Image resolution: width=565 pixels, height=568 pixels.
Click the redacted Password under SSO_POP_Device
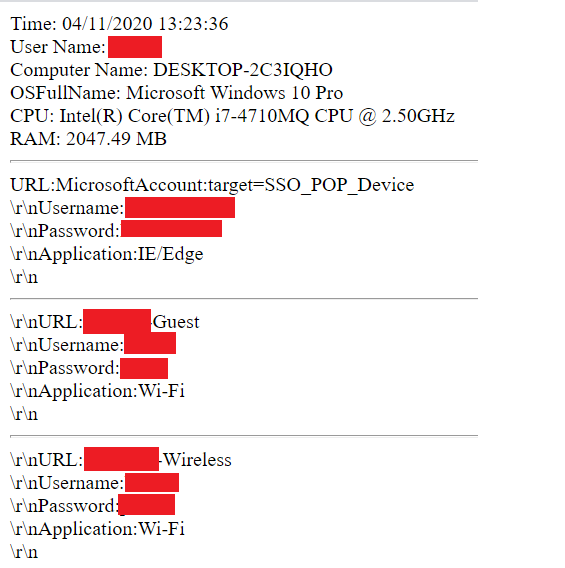point(171,229)
